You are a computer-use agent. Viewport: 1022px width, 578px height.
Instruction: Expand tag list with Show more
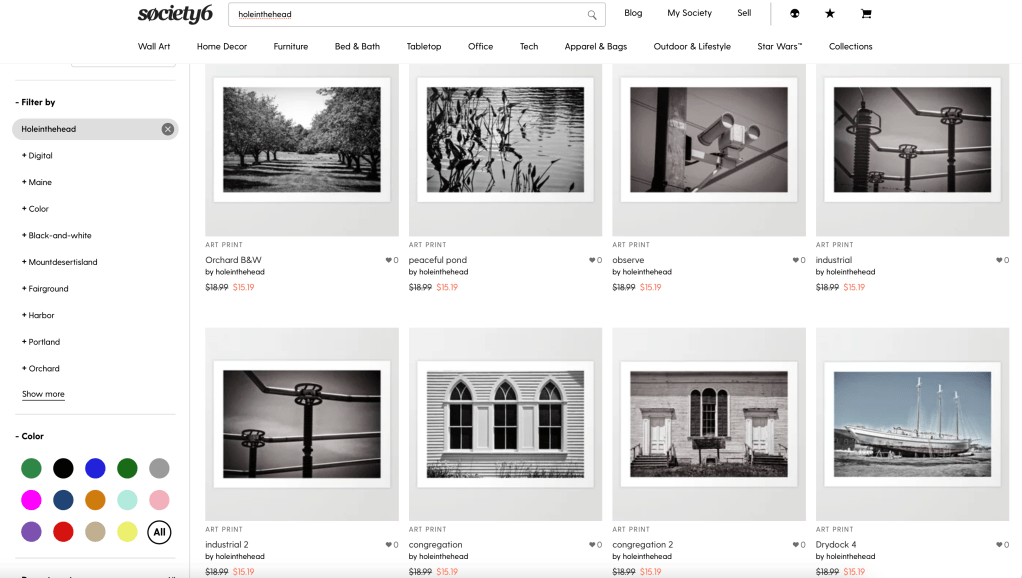point(43,395)
